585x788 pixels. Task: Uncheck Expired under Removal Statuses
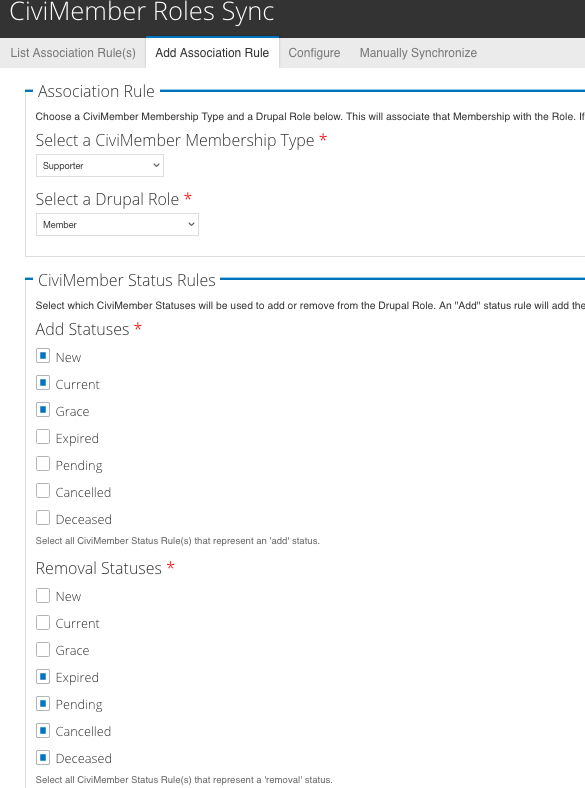click(43, 677)
